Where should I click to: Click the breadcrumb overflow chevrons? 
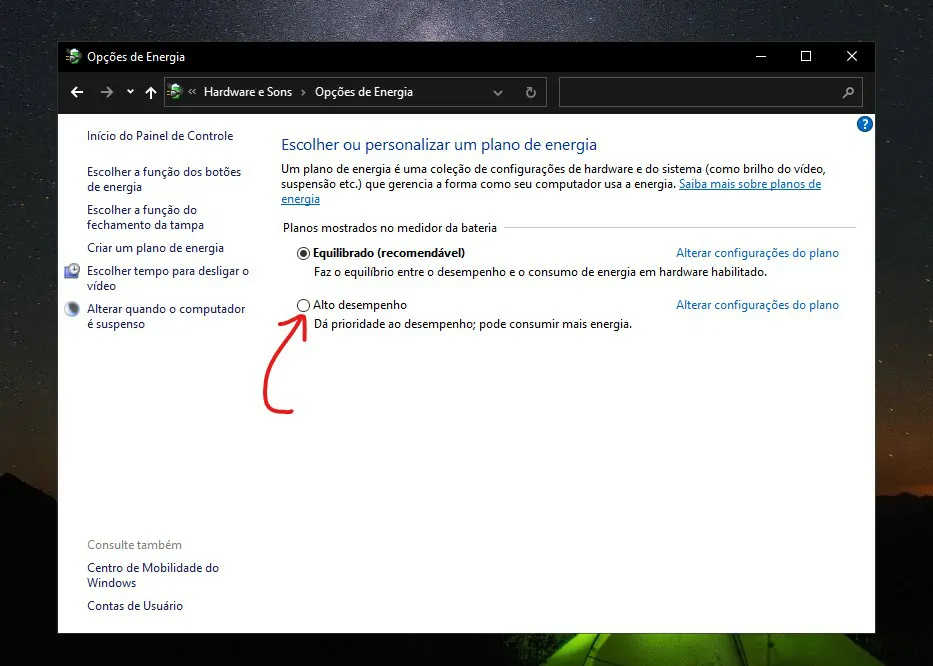pos(192,92)
